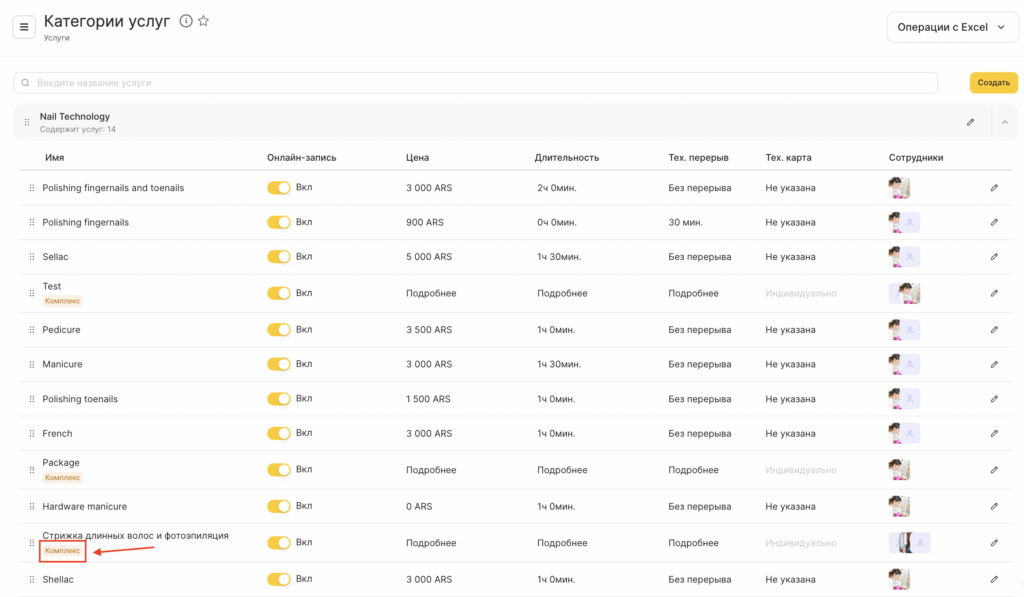Star the Категории услуг page as favorite
This screenshot has height=597, width=1024.
pyautogui.click(x=204, y=21)
